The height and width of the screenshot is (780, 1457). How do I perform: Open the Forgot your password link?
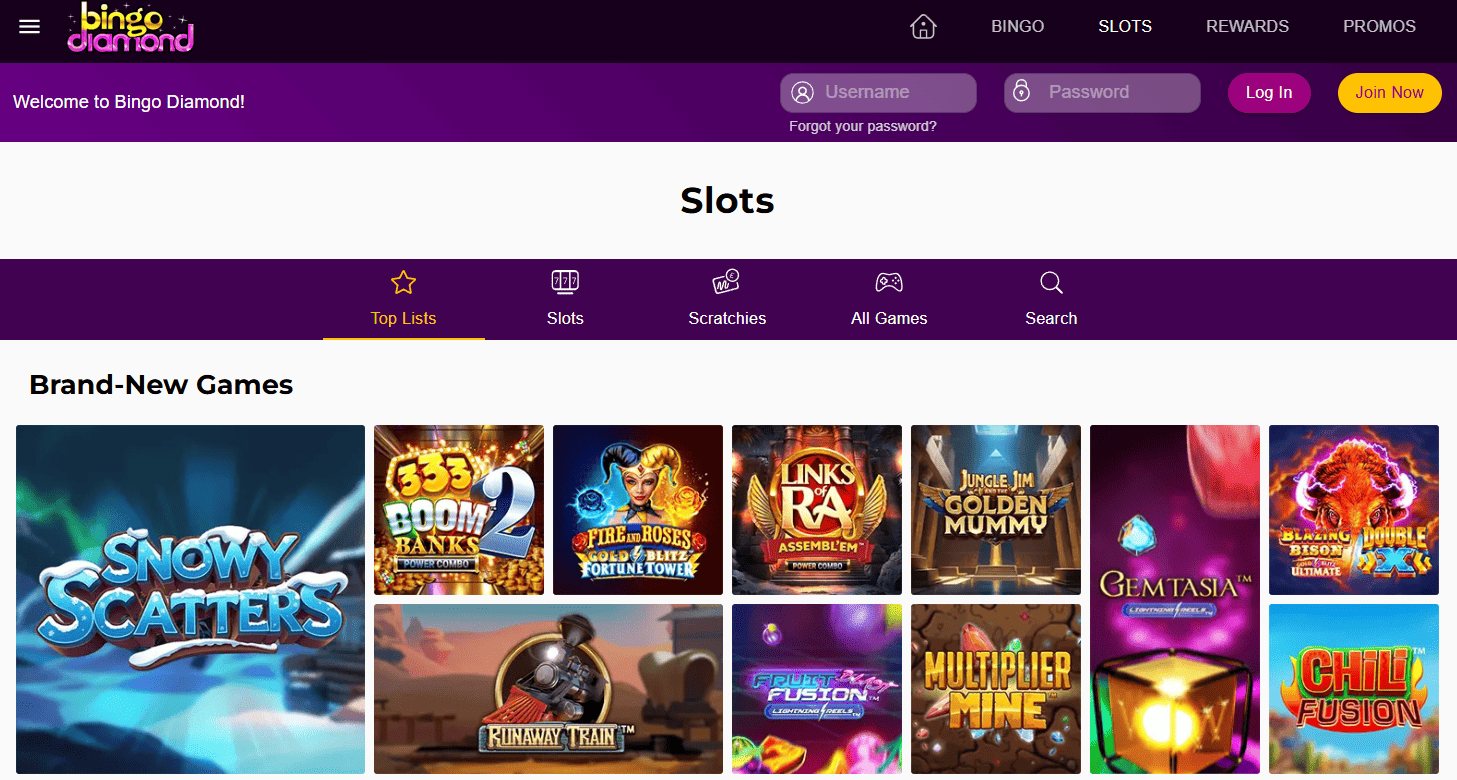[862, 126]
